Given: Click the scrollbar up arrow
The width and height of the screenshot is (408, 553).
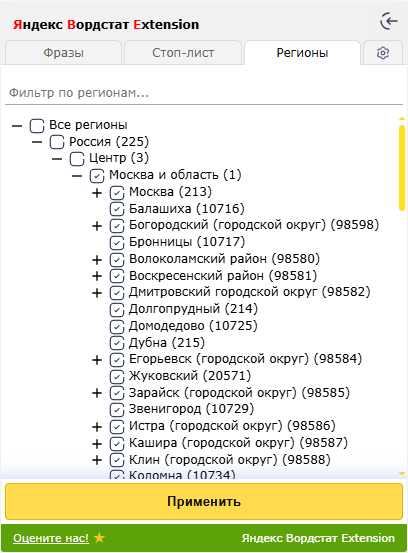Looking at the screenshot, I should coord(402,119).
